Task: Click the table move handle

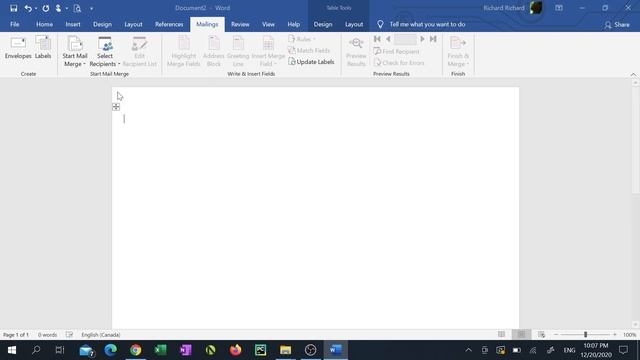Action: click(116, 107)
